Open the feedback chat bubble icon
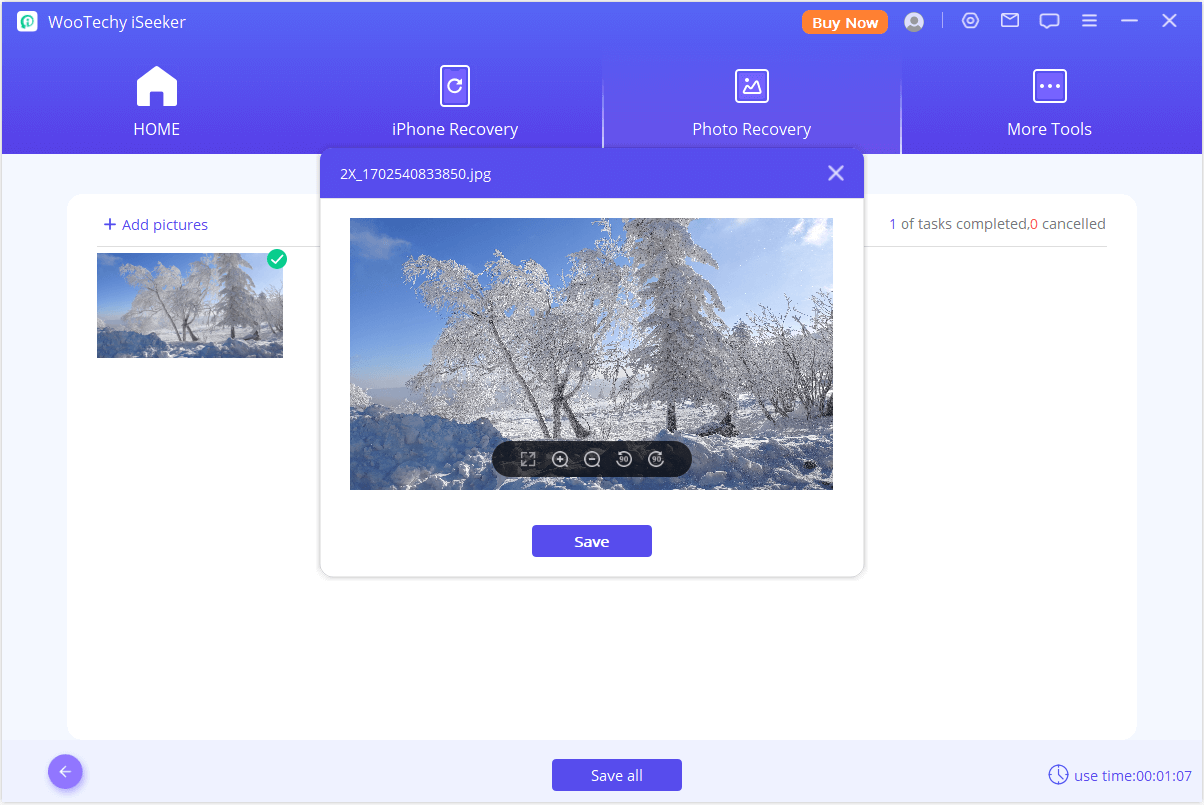 pos(1049,21)
